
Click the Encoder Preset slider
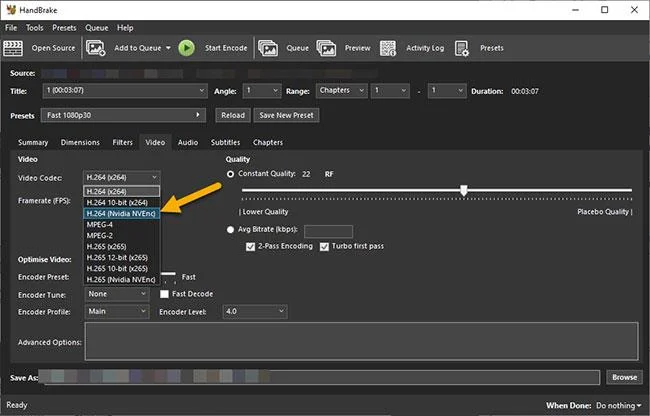pos(169,276)
